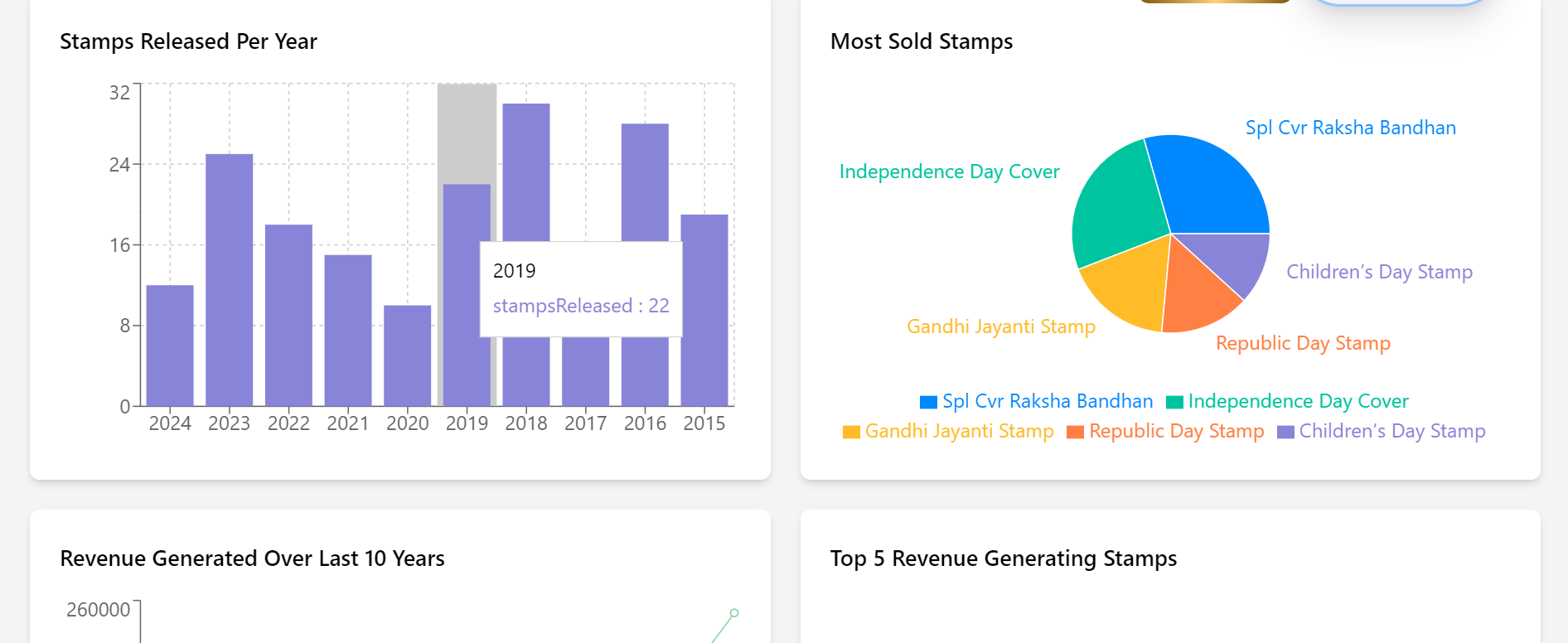1568x643 pixels.
Task: Click the 24 y-axis tick label
Action: tap(119, 165)
